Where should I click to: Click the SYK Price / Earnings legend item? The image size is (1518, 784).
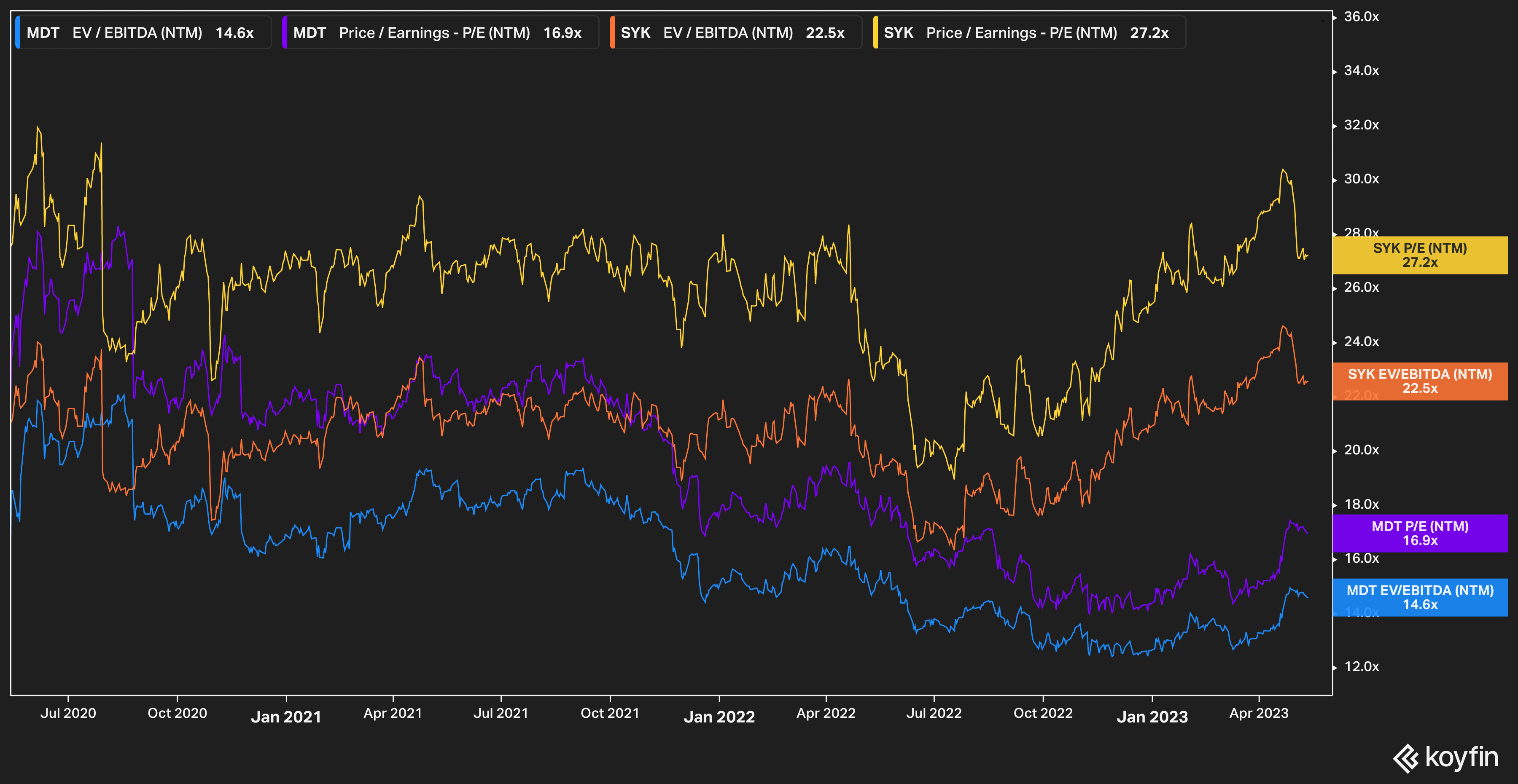(x=1029, y=32)
